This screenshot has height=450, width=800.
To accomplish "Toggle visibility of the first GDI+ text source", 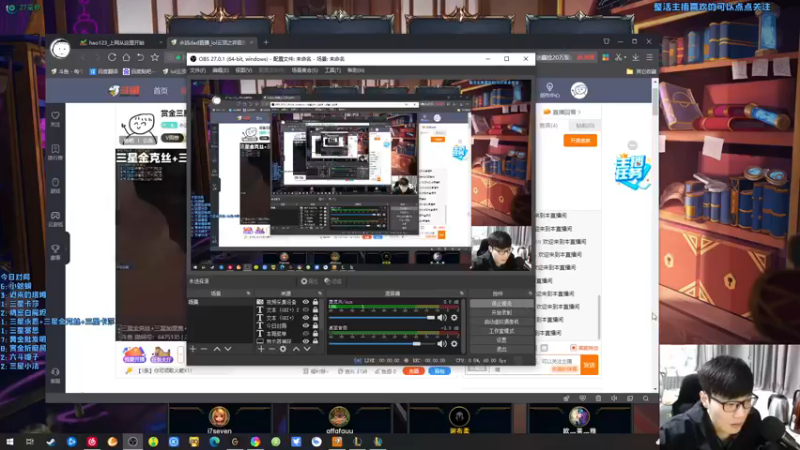I will pos(306,310).
